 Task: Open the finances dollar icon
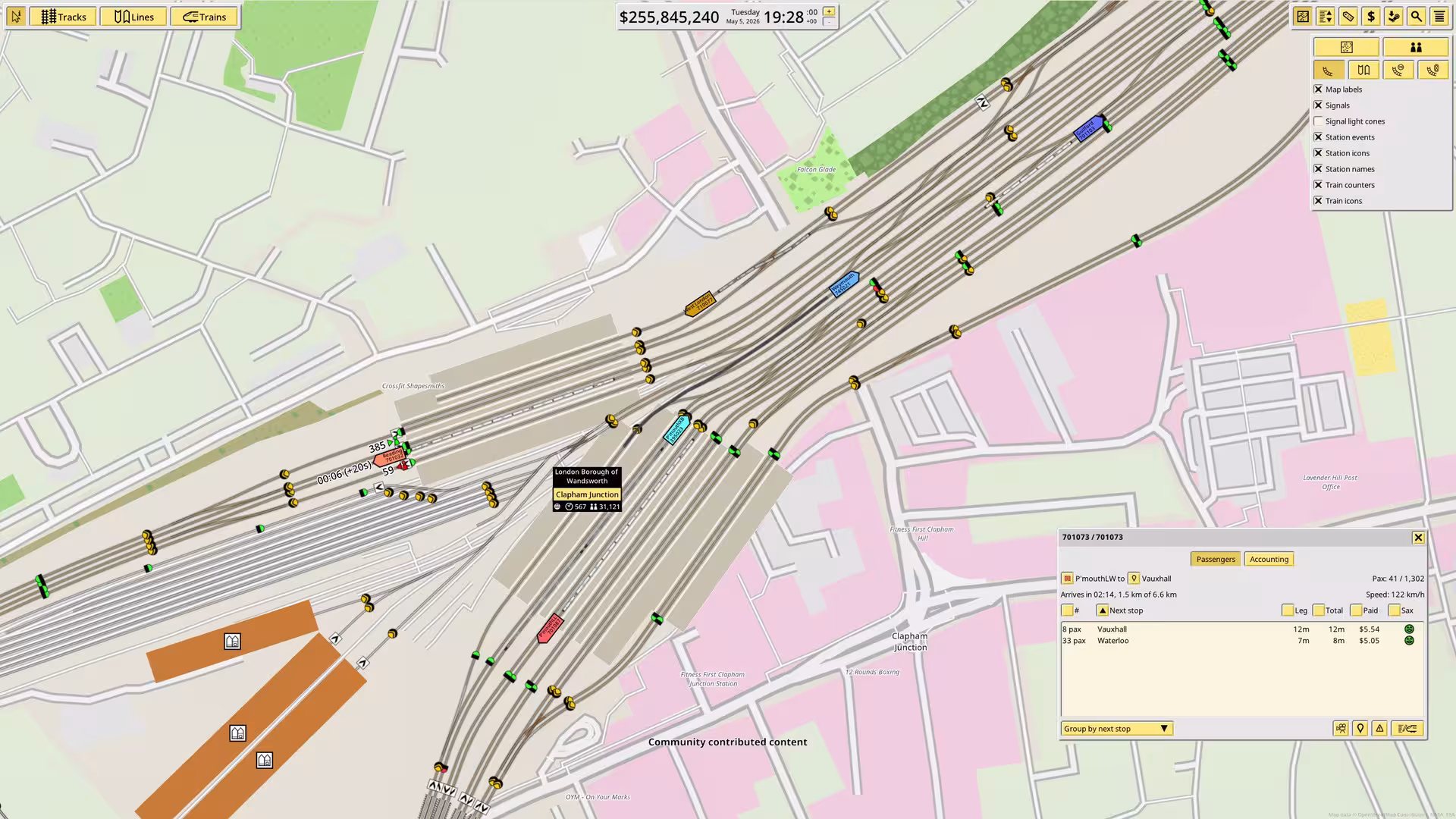point(1370,16)
